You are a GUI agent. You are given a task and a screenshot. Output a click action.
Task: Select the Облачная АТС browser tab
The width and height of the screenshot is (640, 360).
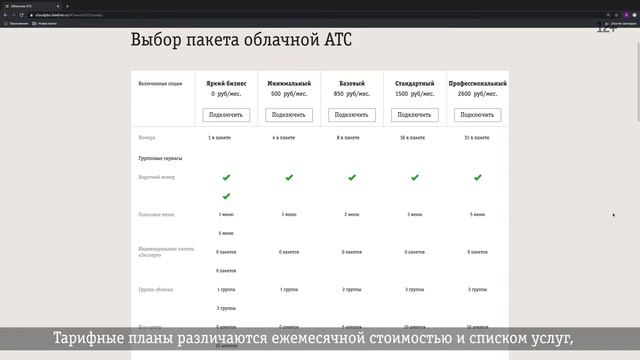pyautogui.click(x=32, y=6)
